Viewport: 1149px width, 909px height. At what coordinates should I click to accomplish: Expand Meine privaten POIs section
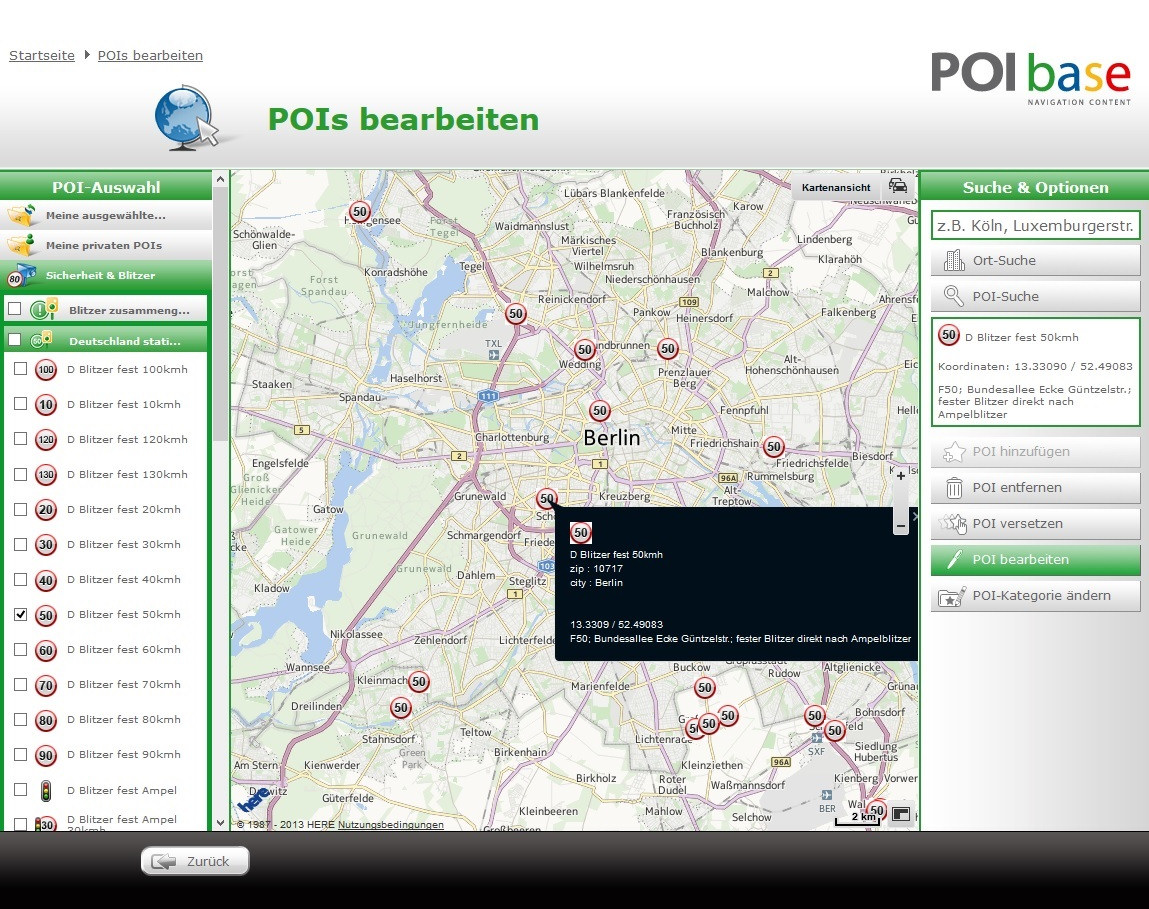106,245
